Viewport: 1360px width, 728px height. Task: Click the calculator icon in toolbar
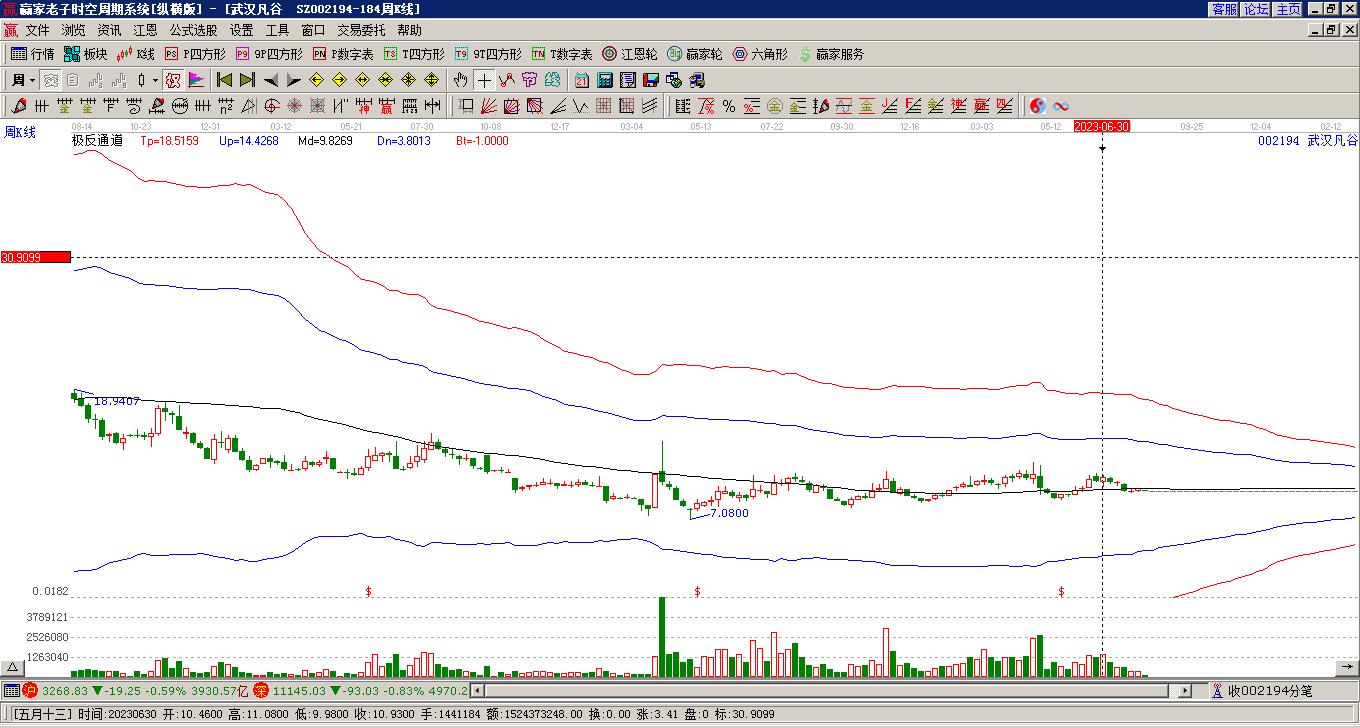604,80
